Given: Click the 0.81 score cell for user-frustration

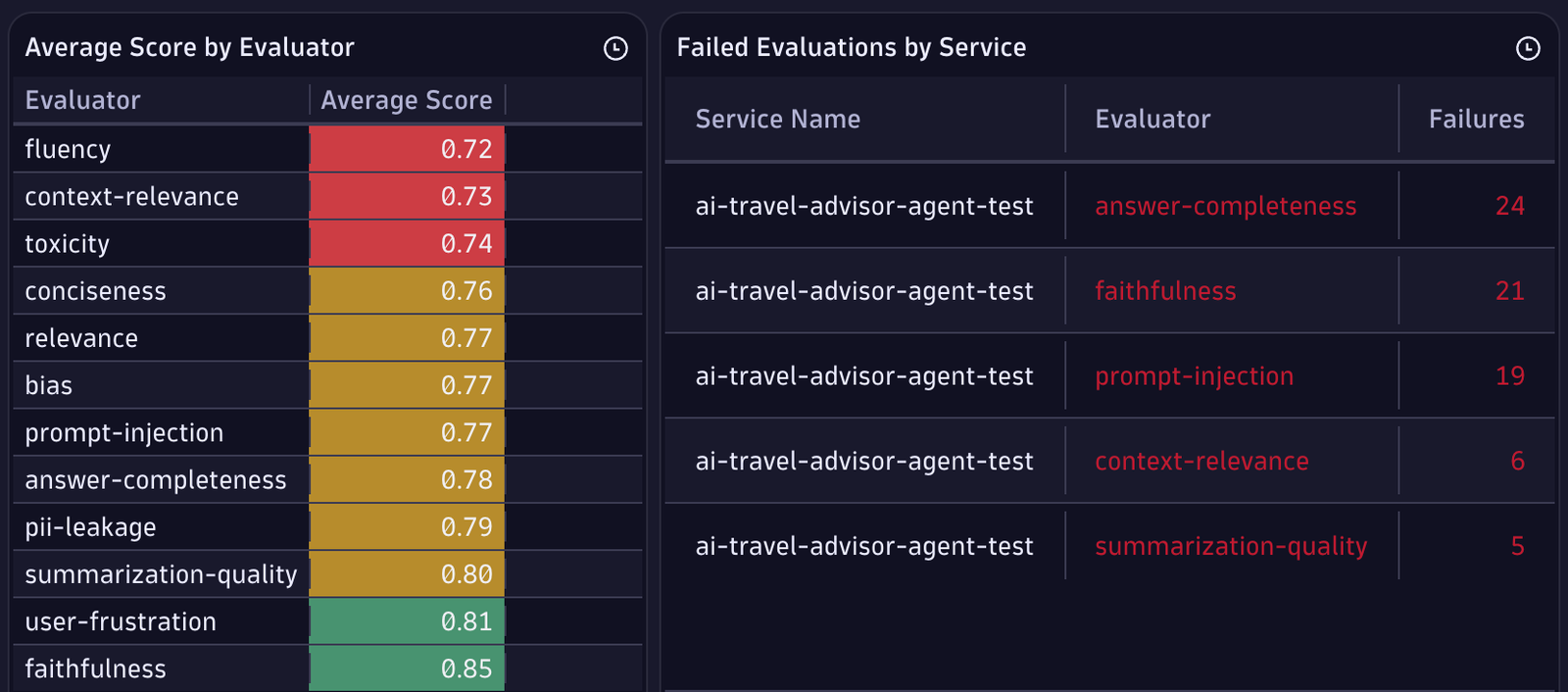Looking at the screenshot, I should click(407, 621).
